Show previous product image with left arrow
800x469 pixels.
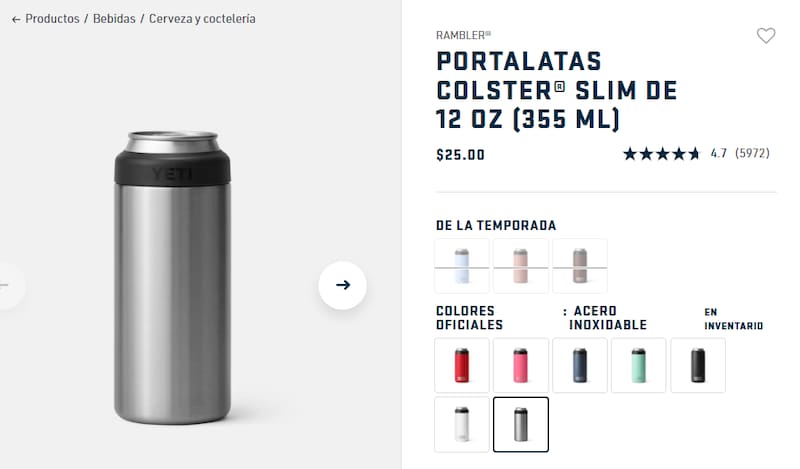6,285
